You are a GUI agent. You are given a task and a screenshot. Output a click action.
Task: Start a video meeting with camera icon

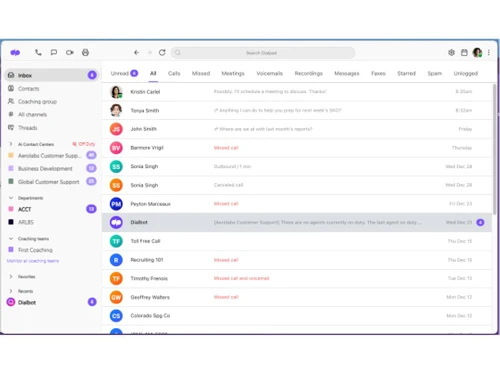pos(70,52)
